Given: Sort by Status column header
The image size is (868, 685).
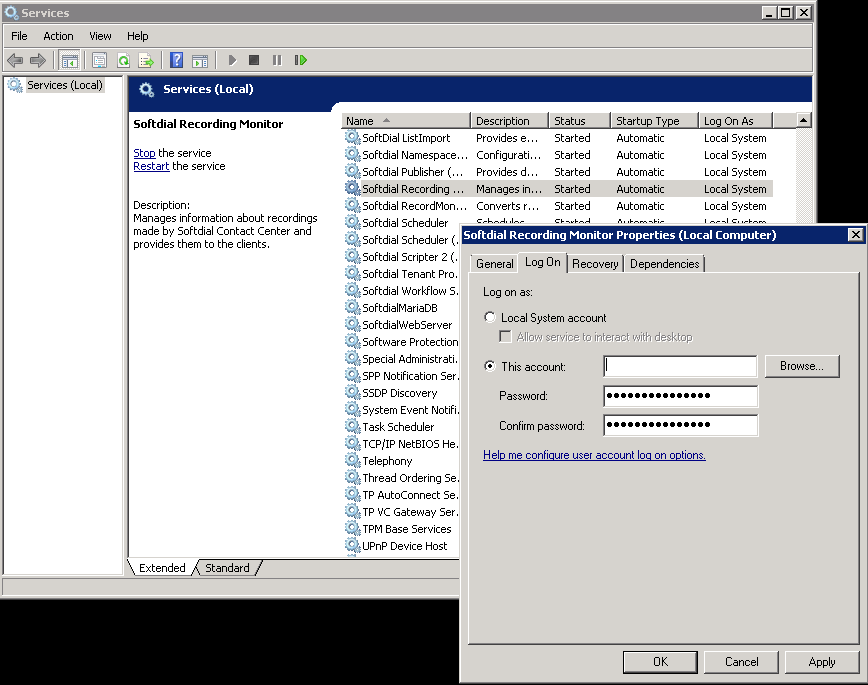Looking at the screenshot, I should [x=579, y=121].
